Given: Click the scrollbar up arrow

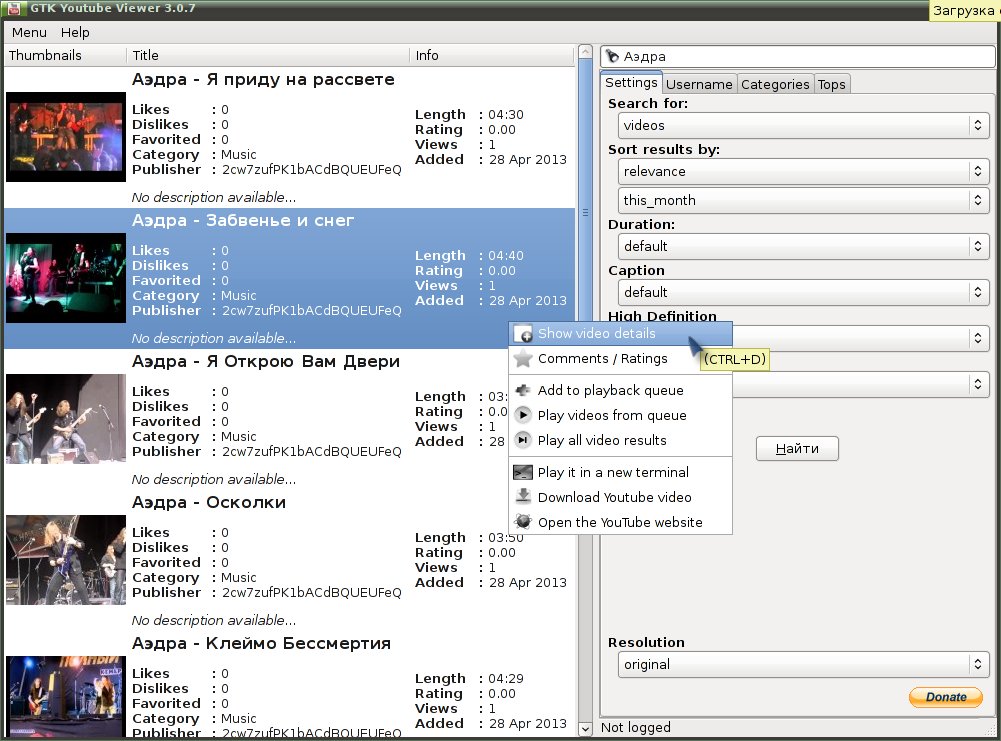Looking at the screenshot, I should coord(585,52).
